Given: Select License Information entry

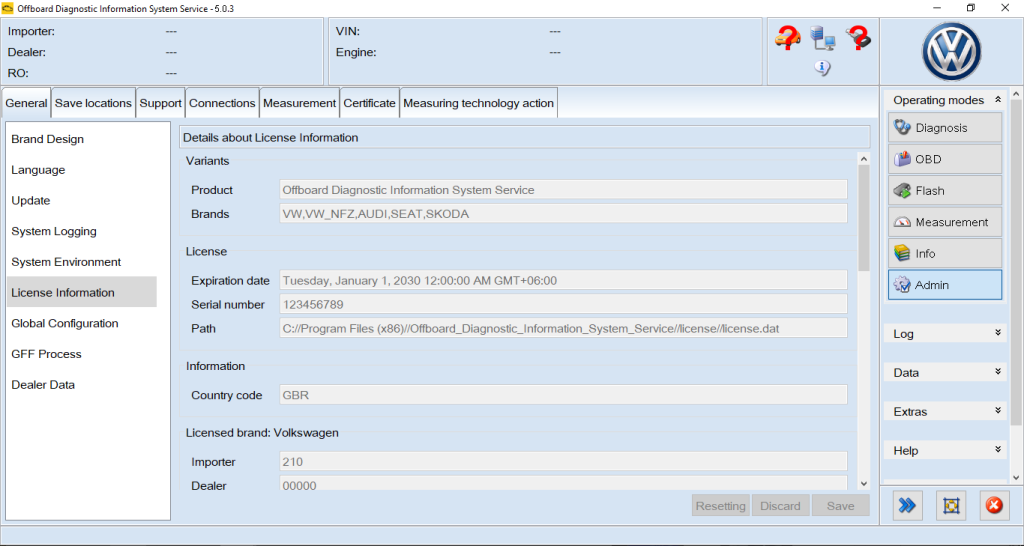Looking at the screenshot, I should tap(82, 292).
